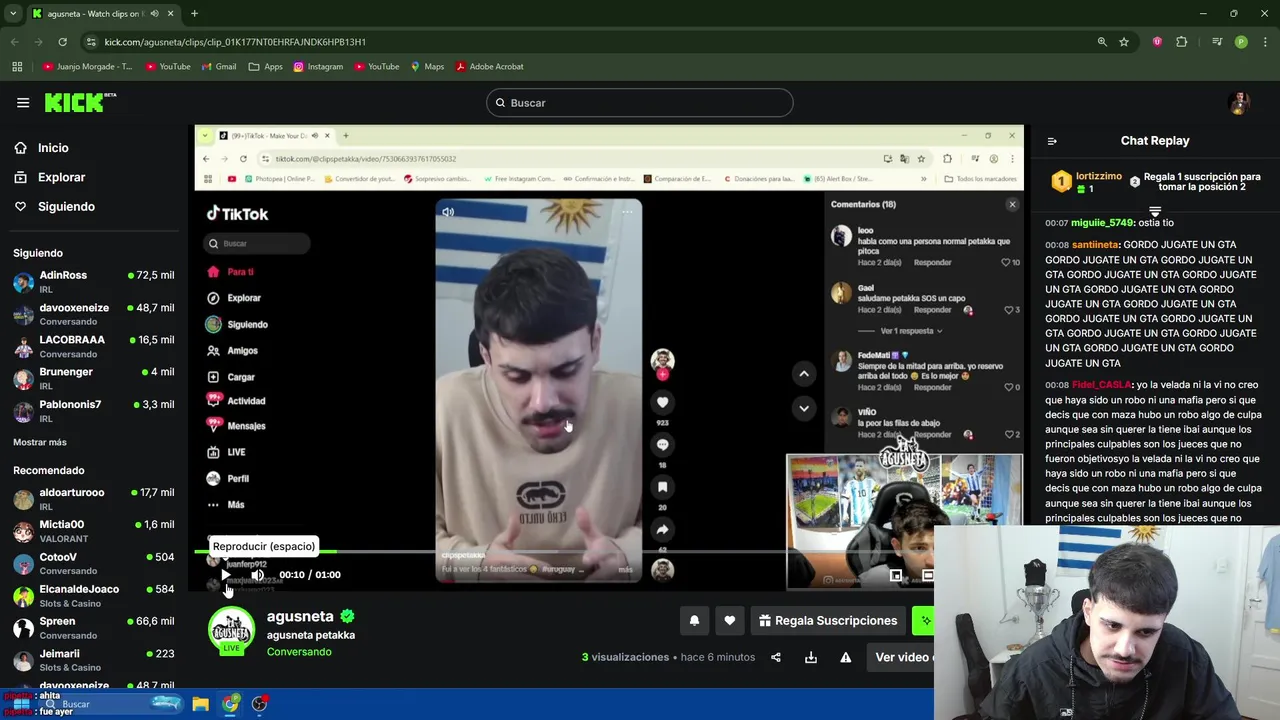The width and height of the screenshot is (1280, 720).
Task: Open the Chrome three-dot menu
Action: click(1266, 42)
